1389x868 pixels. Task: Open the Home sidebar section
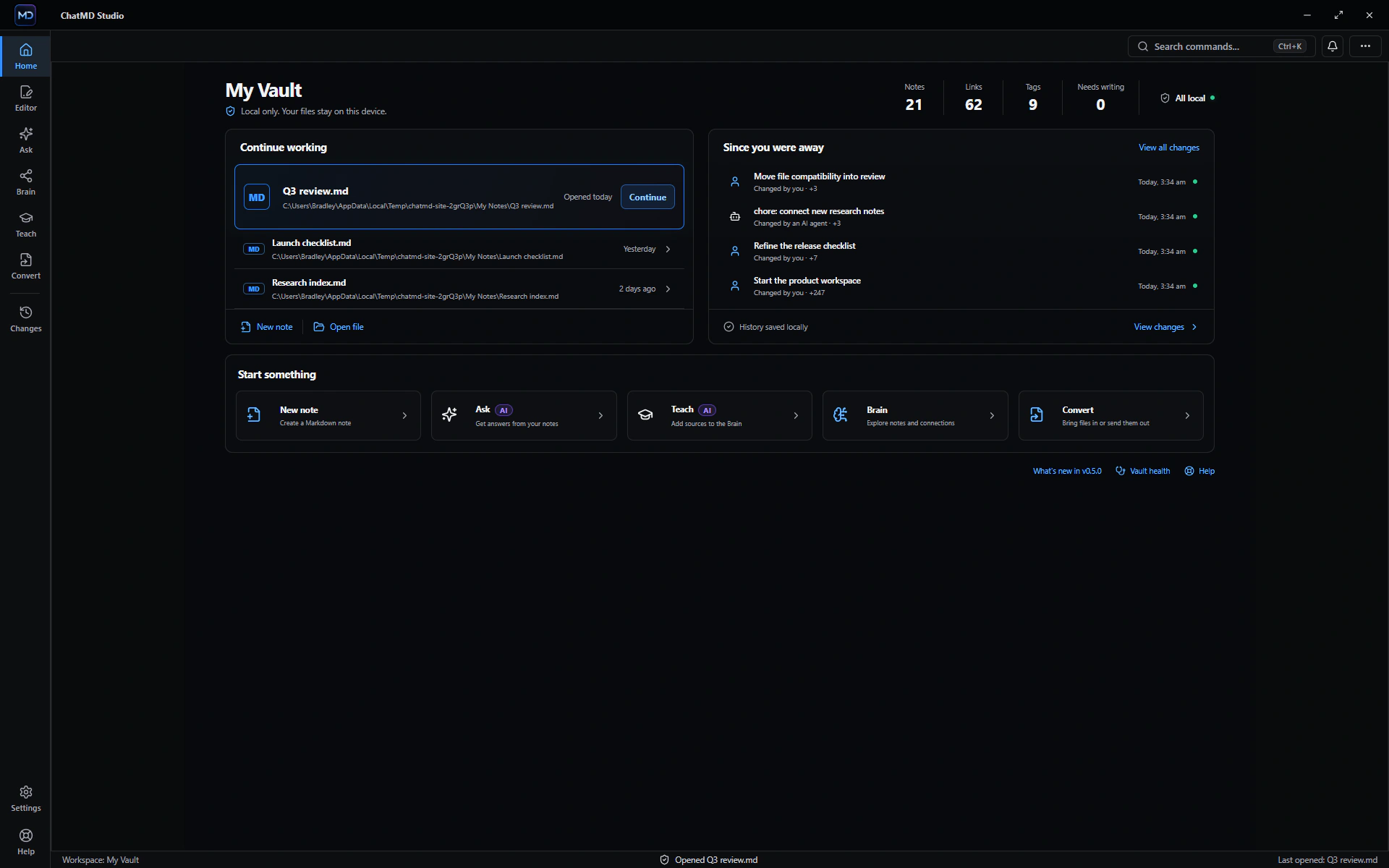26,56
